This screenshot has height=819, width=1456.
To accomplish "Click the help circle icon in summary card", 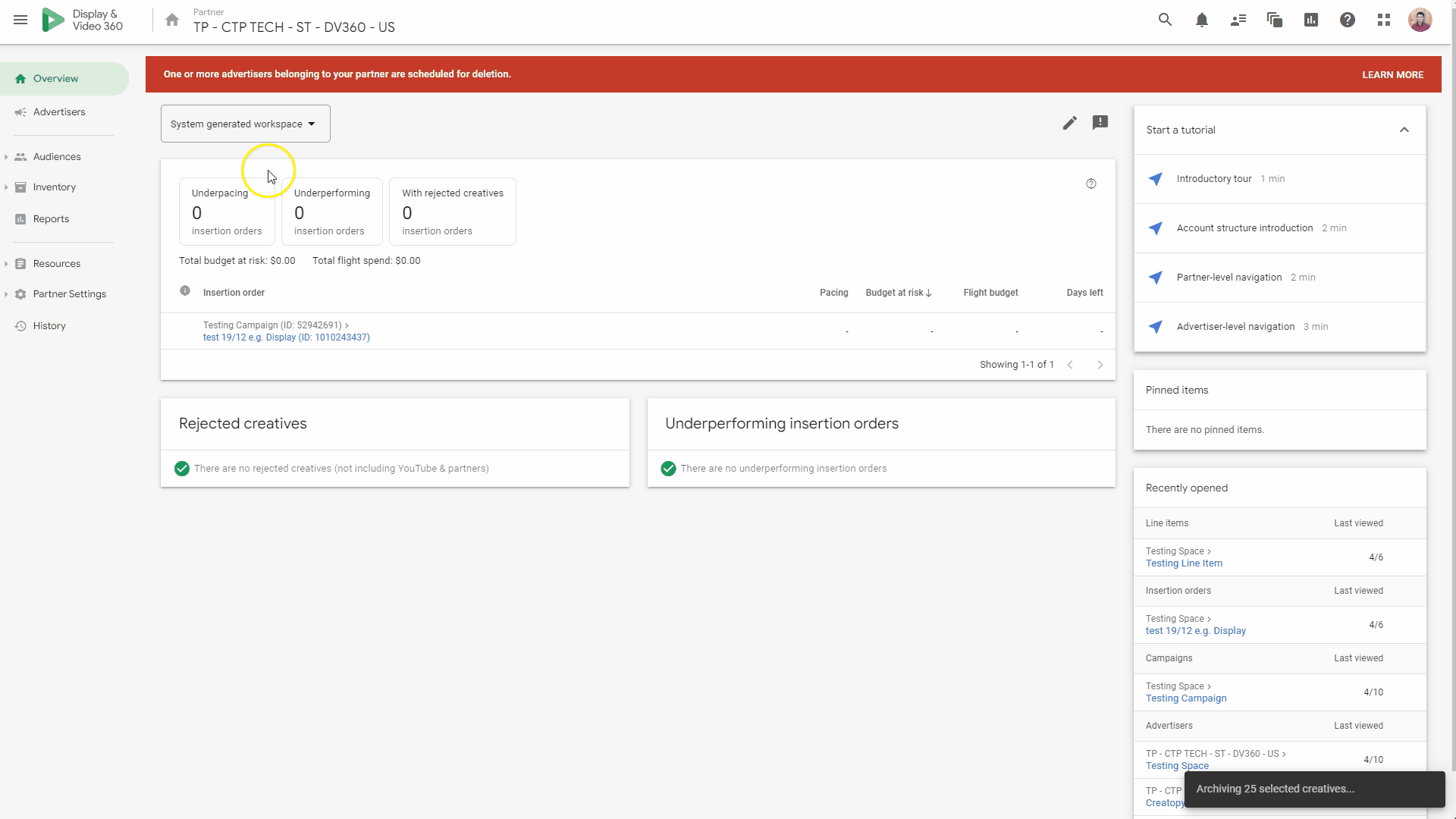I will 1091,184.
